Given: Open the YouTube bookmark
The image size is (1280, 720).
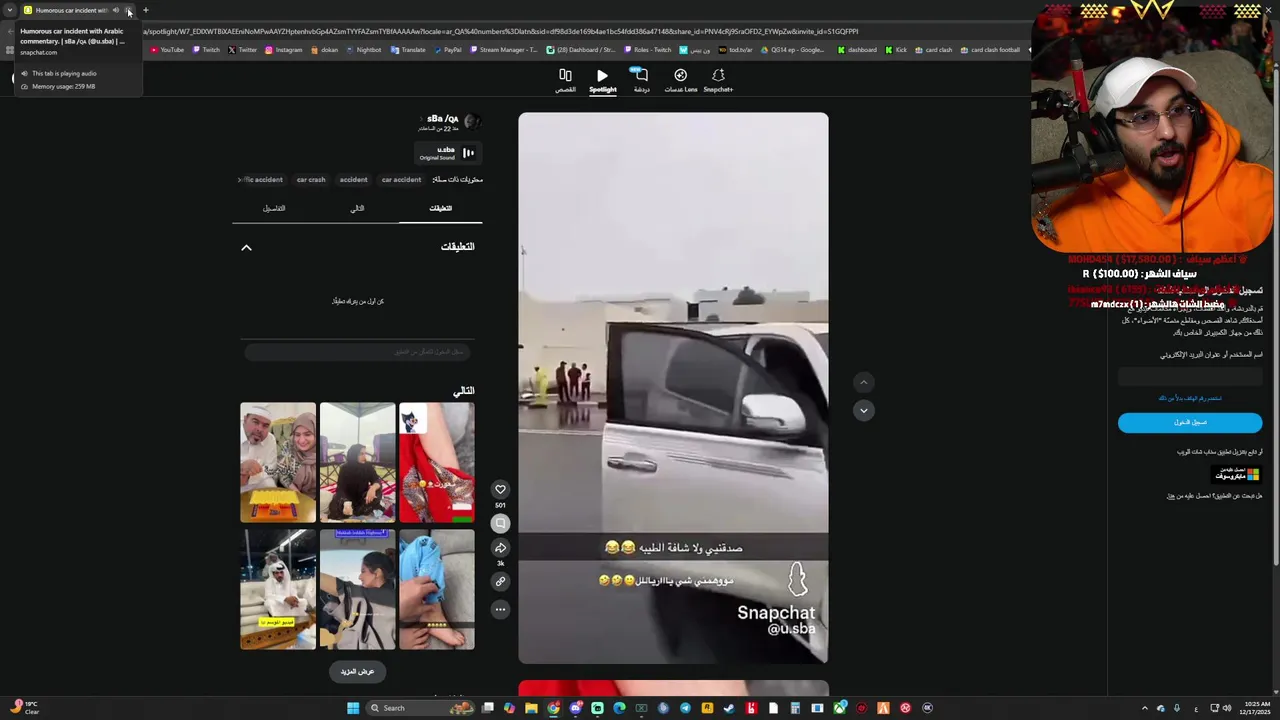Looking at the screenshot, I should tap(168, 50).
